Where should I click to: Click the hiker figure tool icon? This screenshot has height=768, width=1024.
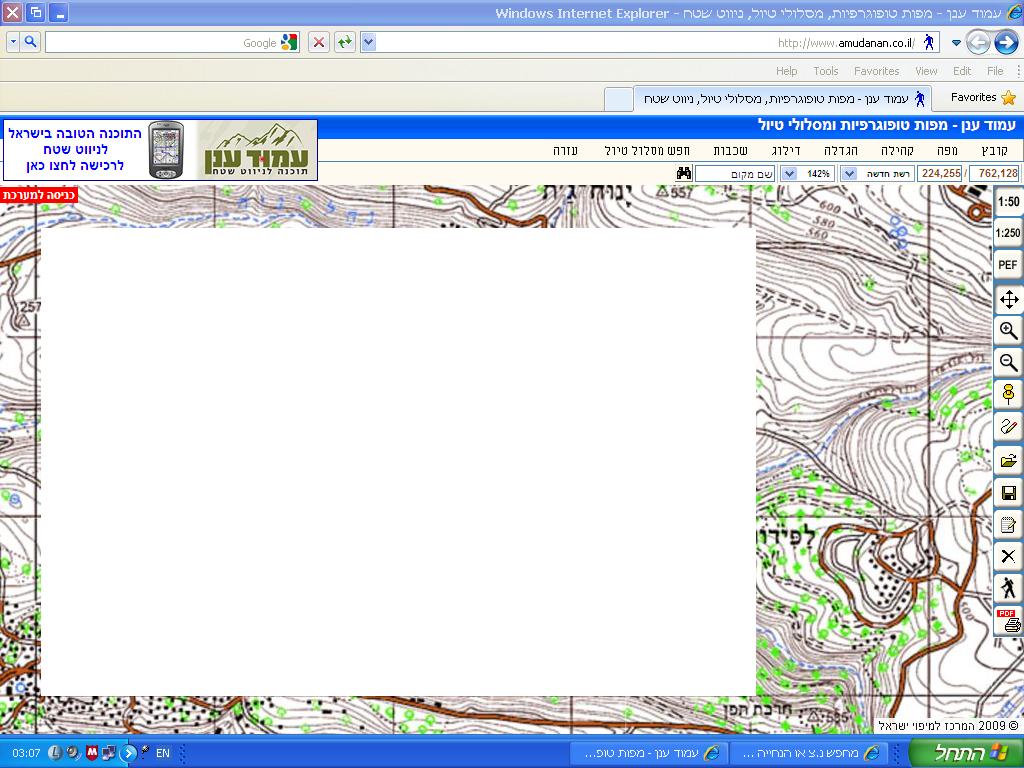click(x=1008, y=588)
